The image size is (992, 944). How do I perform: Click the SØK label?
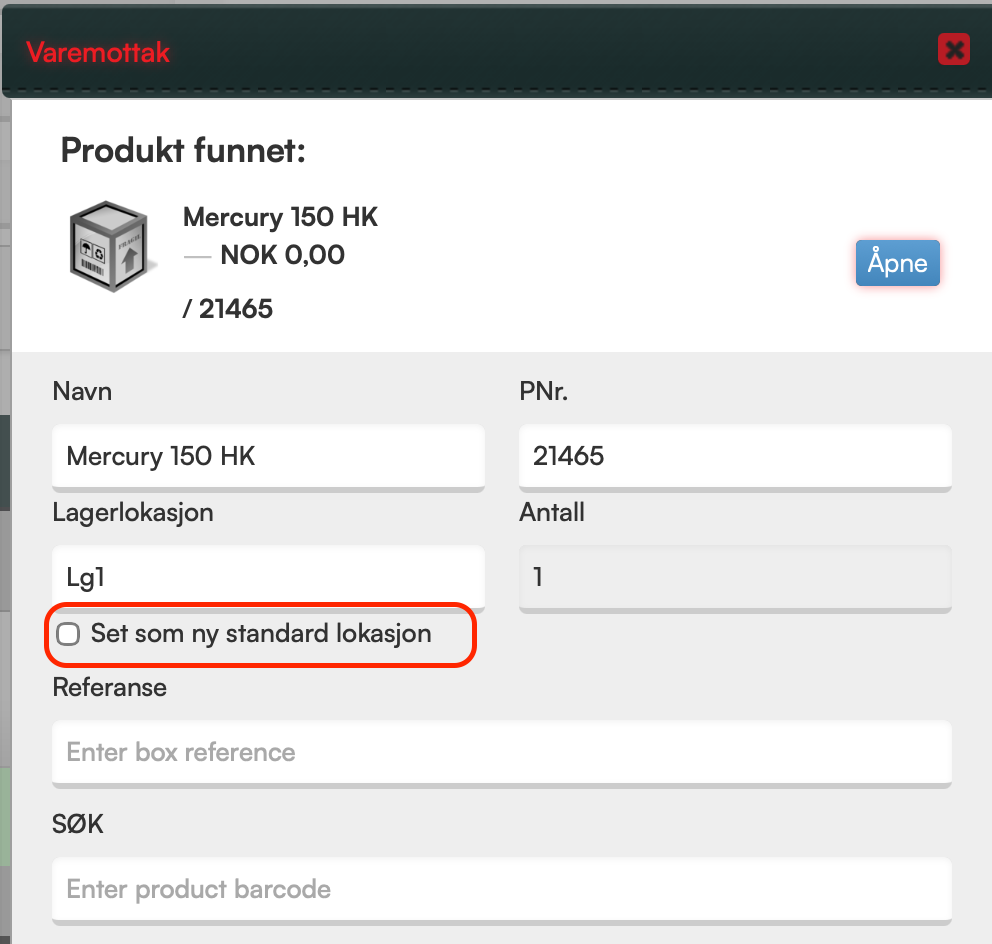point(78,824)
